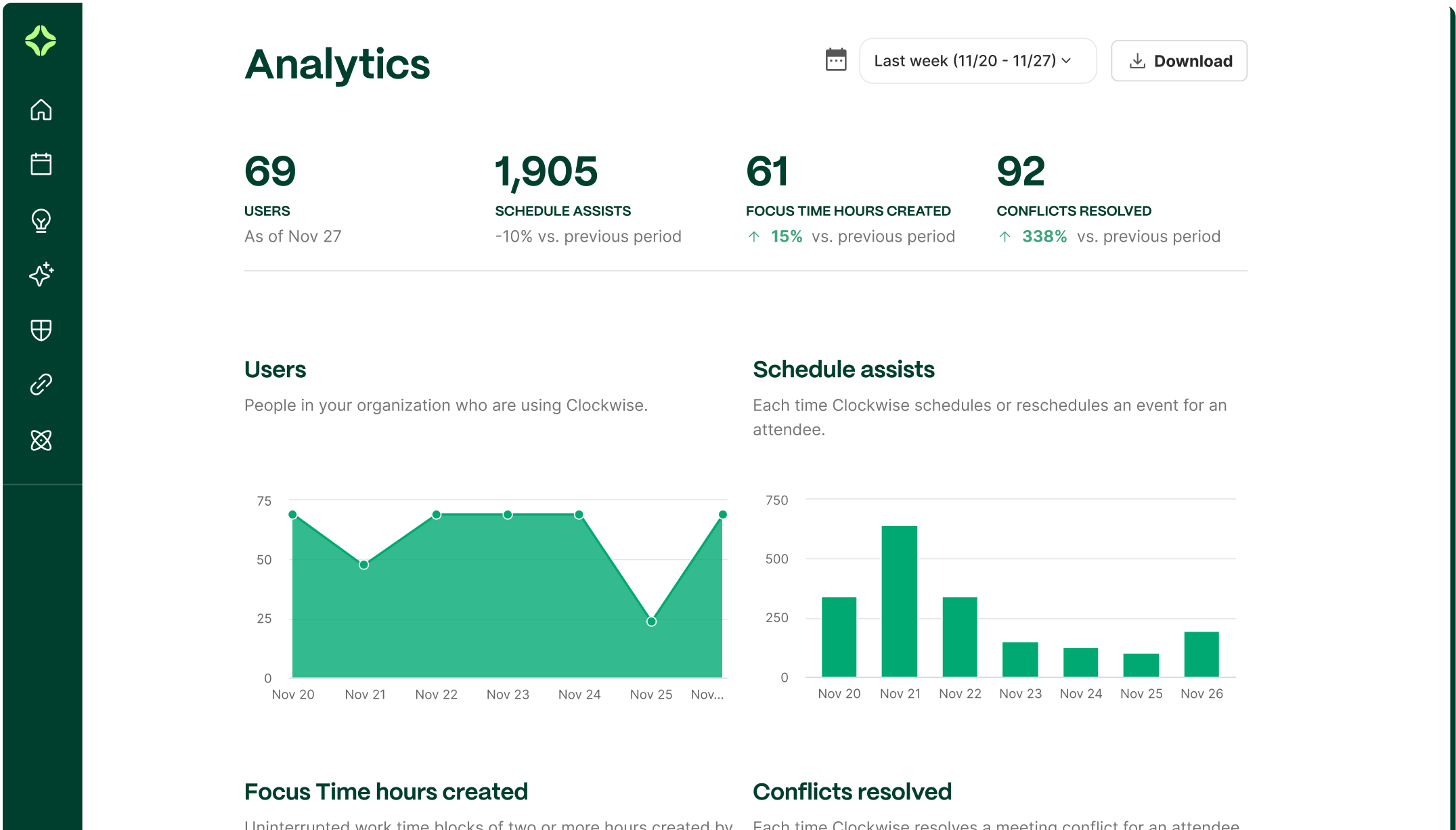Click the 1,905 Schedule Assists stat
The height and width of the screenshot is (830, 1456).
click(546, 172)
